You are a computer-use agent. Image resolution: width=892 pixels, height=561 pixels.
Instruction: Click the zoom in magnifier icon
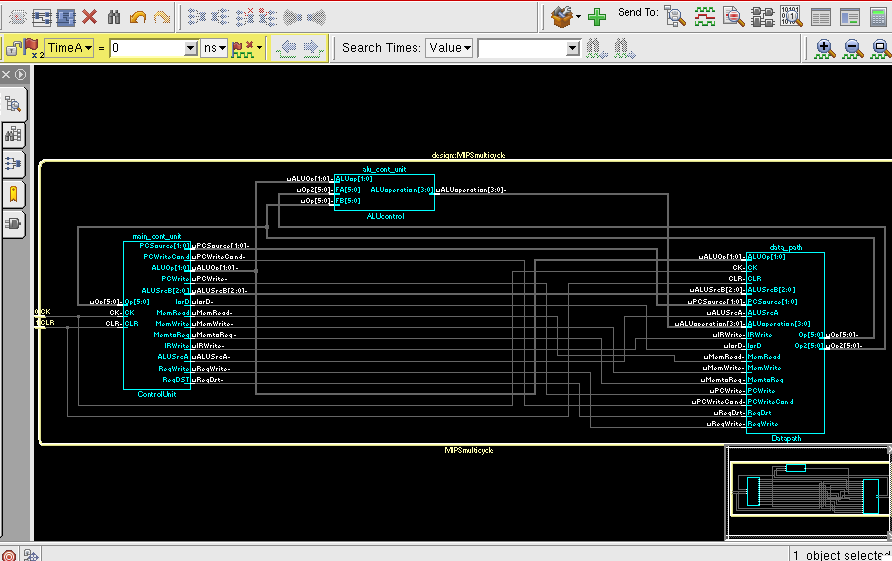[825, 48]
